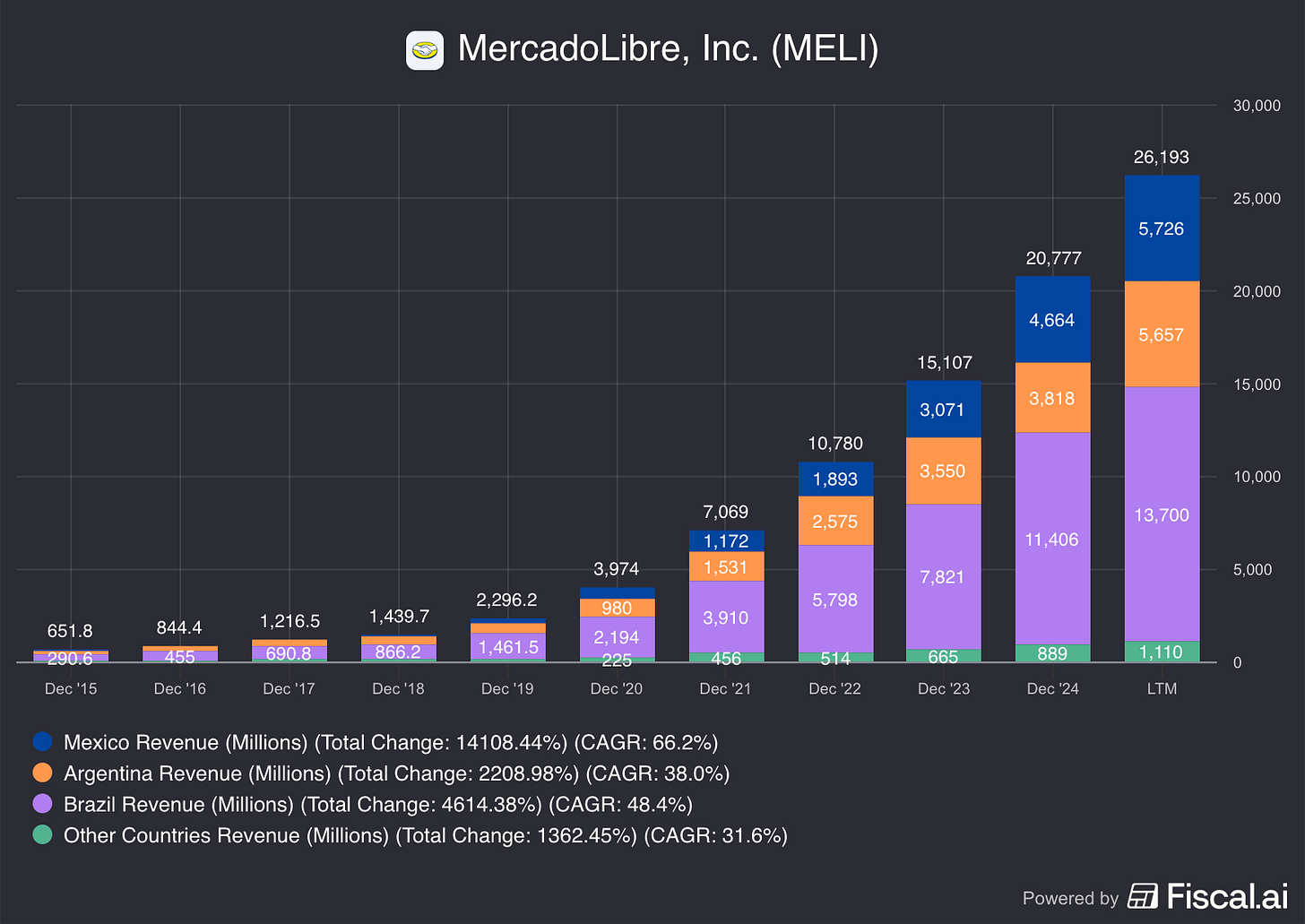Click the Dec '20 total label 3,974

[617, 569]
